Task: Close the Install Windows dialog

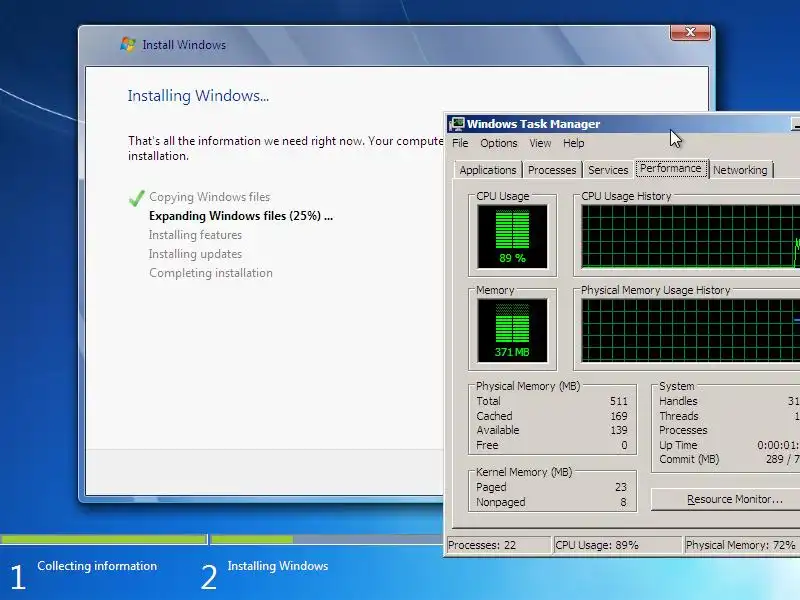Action: pos(690,32)
